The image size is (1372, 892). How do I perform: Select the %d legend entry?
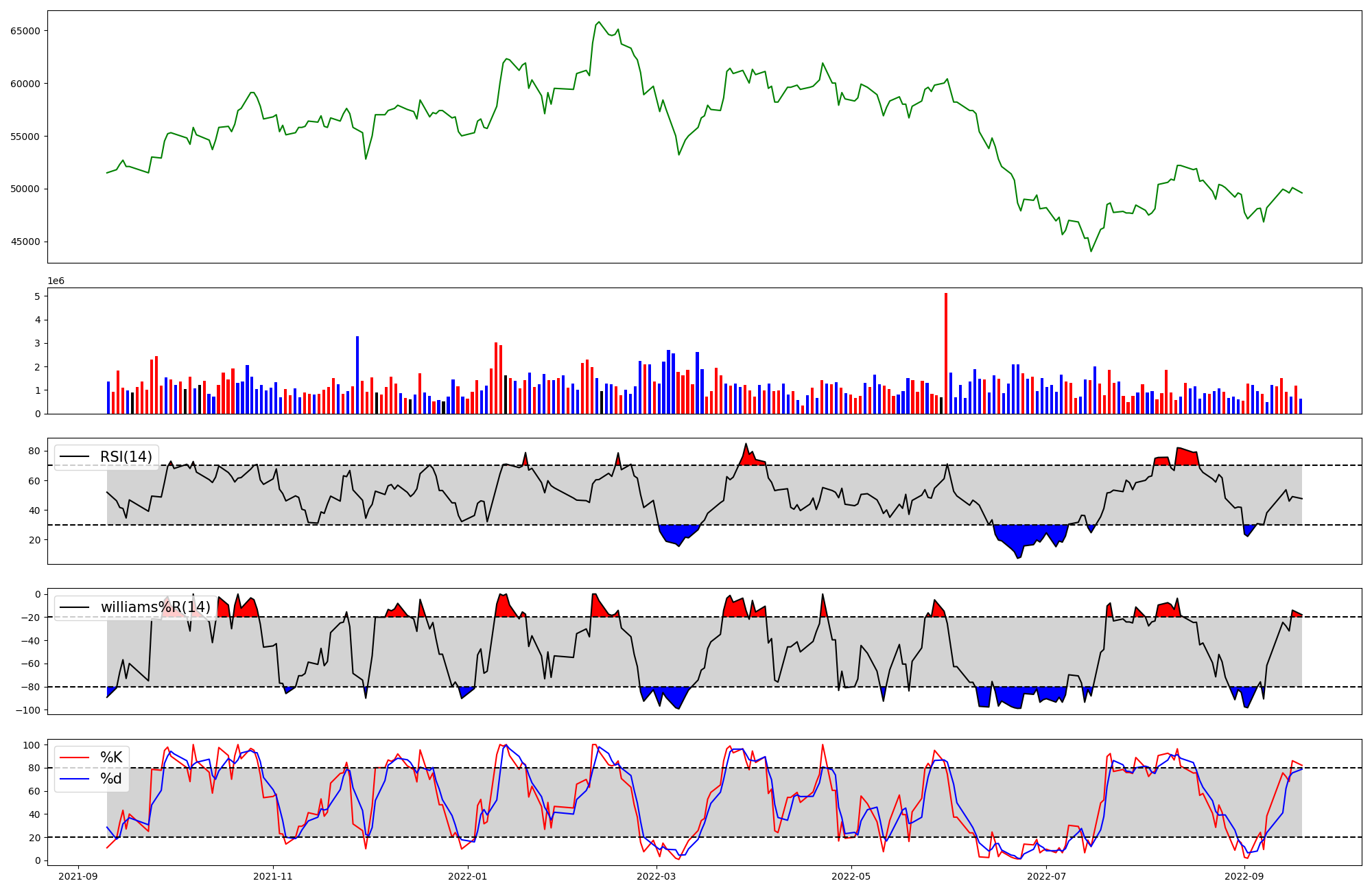click(111, 779)
